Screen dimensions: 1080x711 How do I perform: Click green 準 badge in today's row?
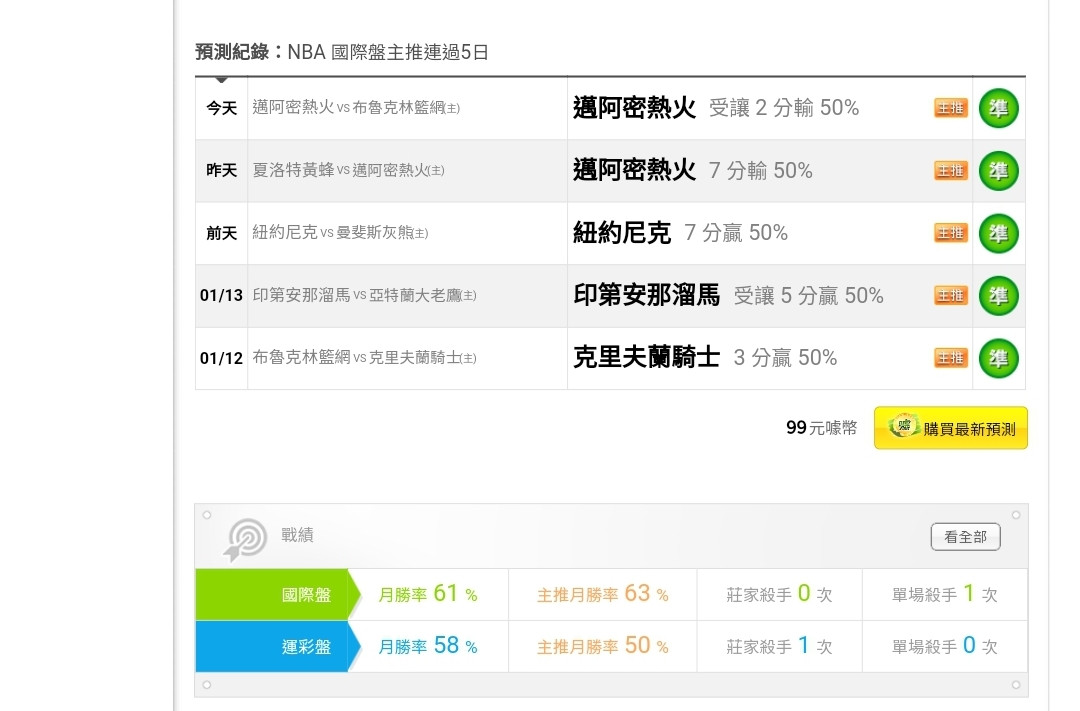pyautogui.click(x=998, y=108)
